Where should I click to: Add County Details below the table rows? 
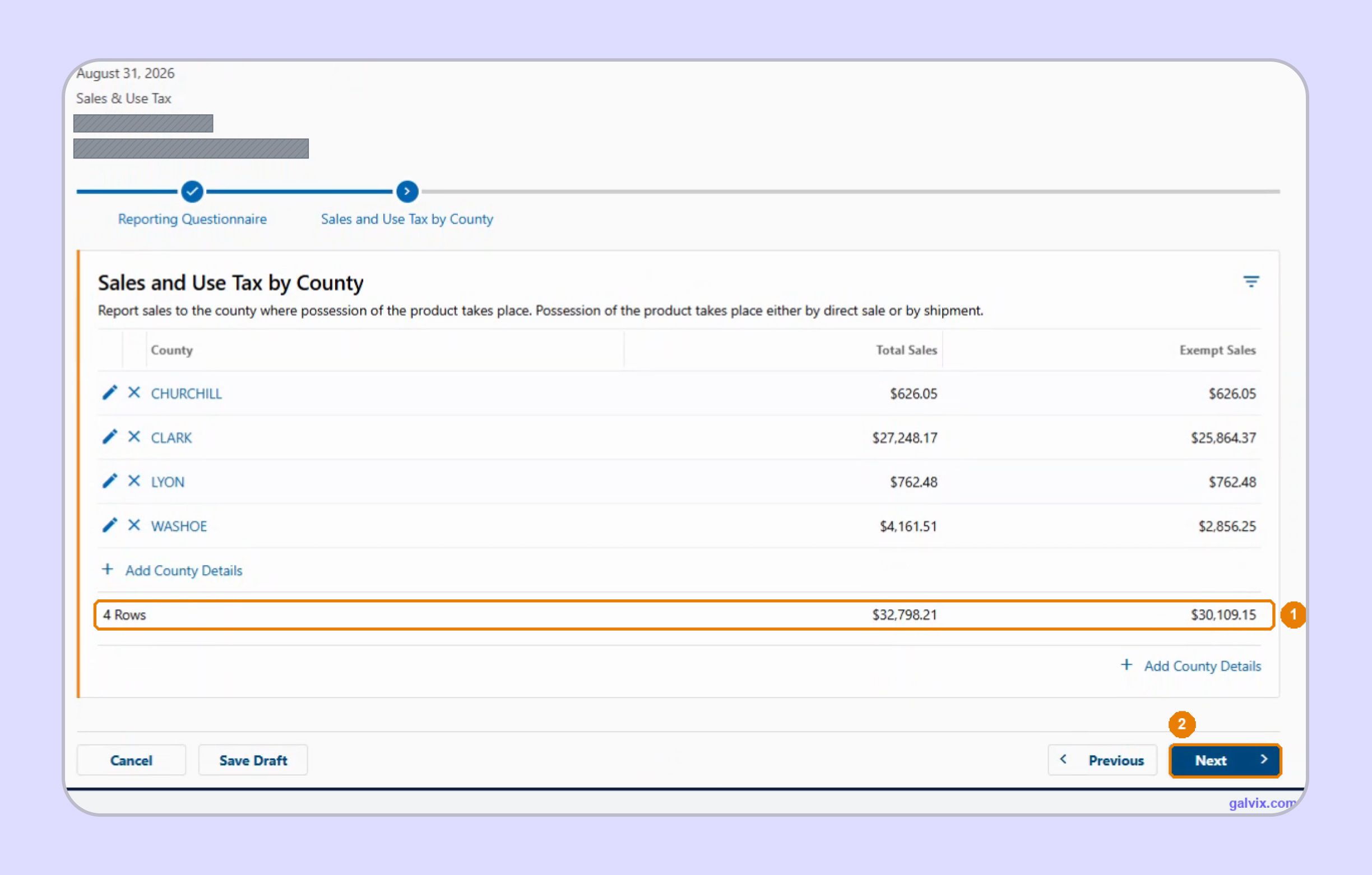172,570
